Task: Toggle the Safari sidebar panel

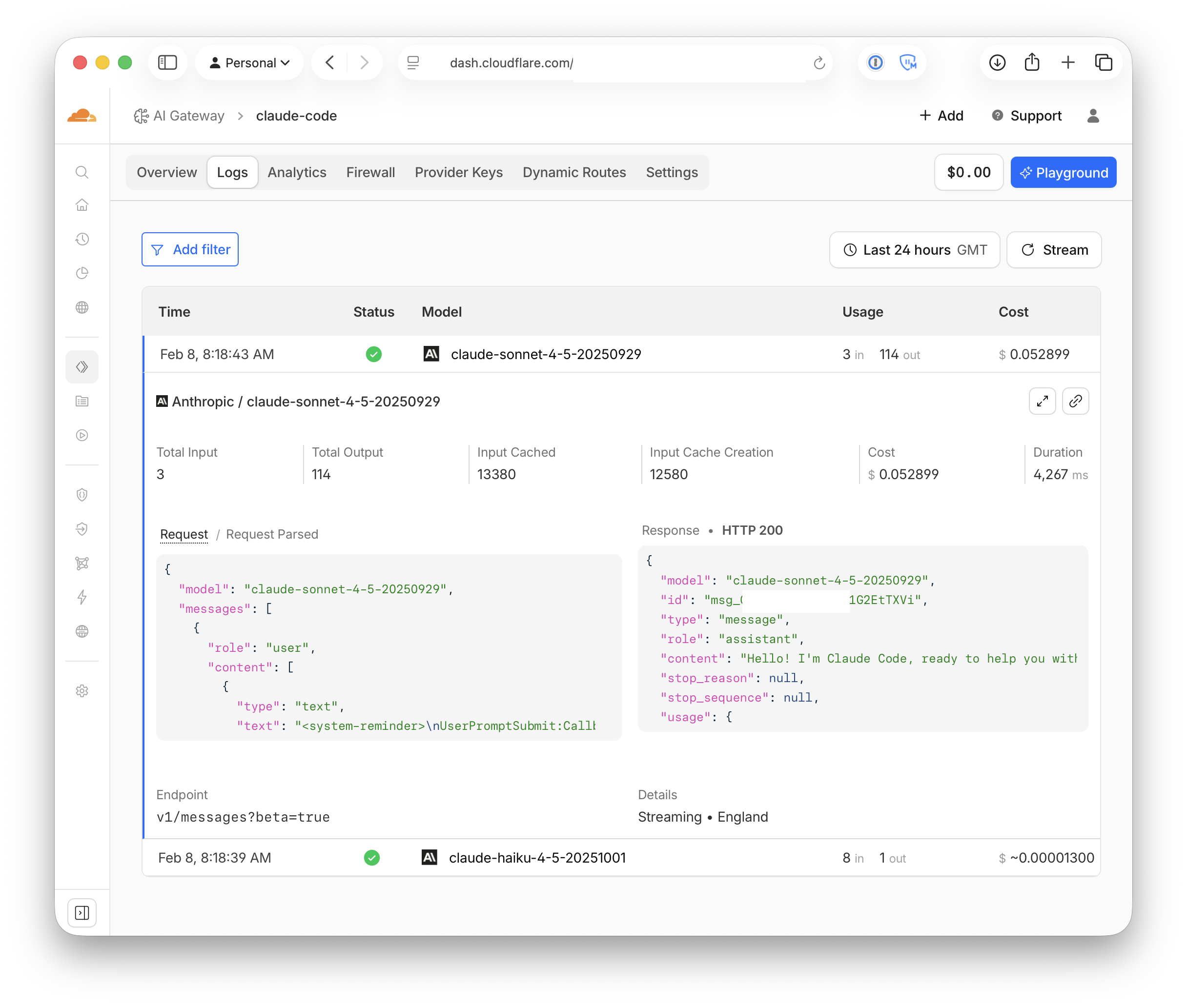Action: (167, 62)
